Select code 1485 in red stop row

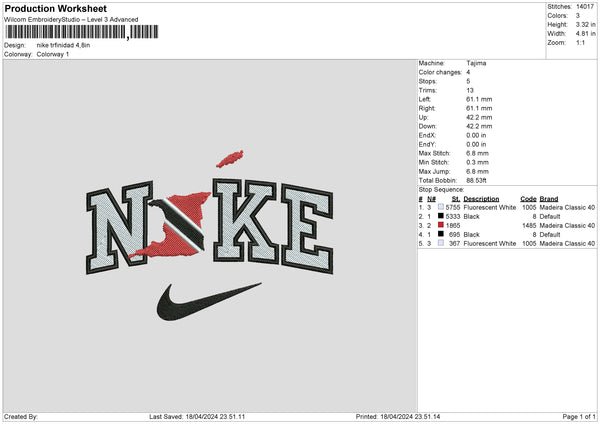[x=529, y=226]
